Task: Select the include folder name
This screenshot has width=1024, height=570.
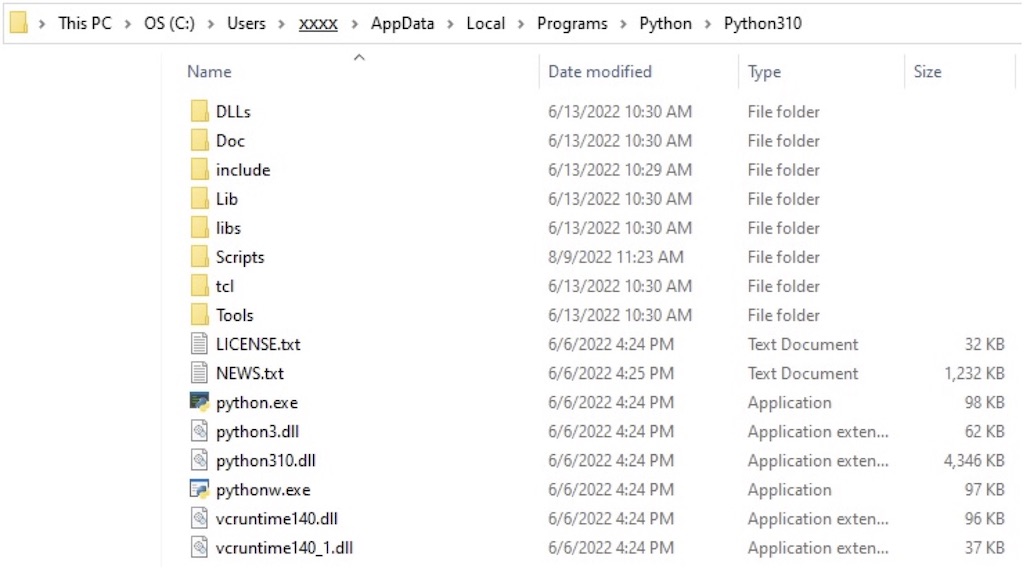Action: pyautogui.click(x=243, y=170)
